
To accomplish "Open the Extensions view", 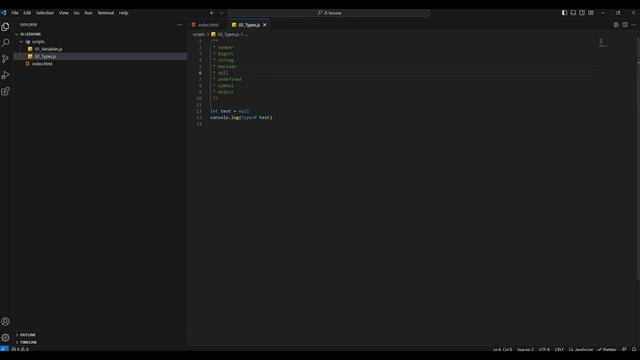I will pos(5,91).
